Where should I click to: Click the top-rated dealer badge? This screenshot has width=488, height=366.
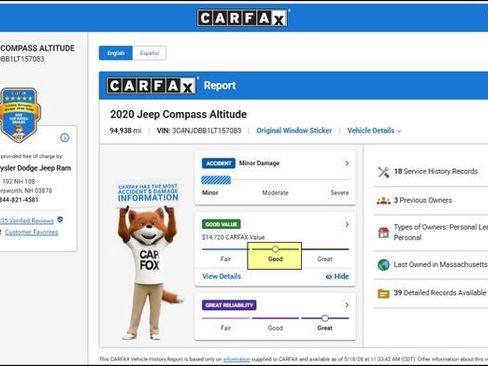point(20,115)
